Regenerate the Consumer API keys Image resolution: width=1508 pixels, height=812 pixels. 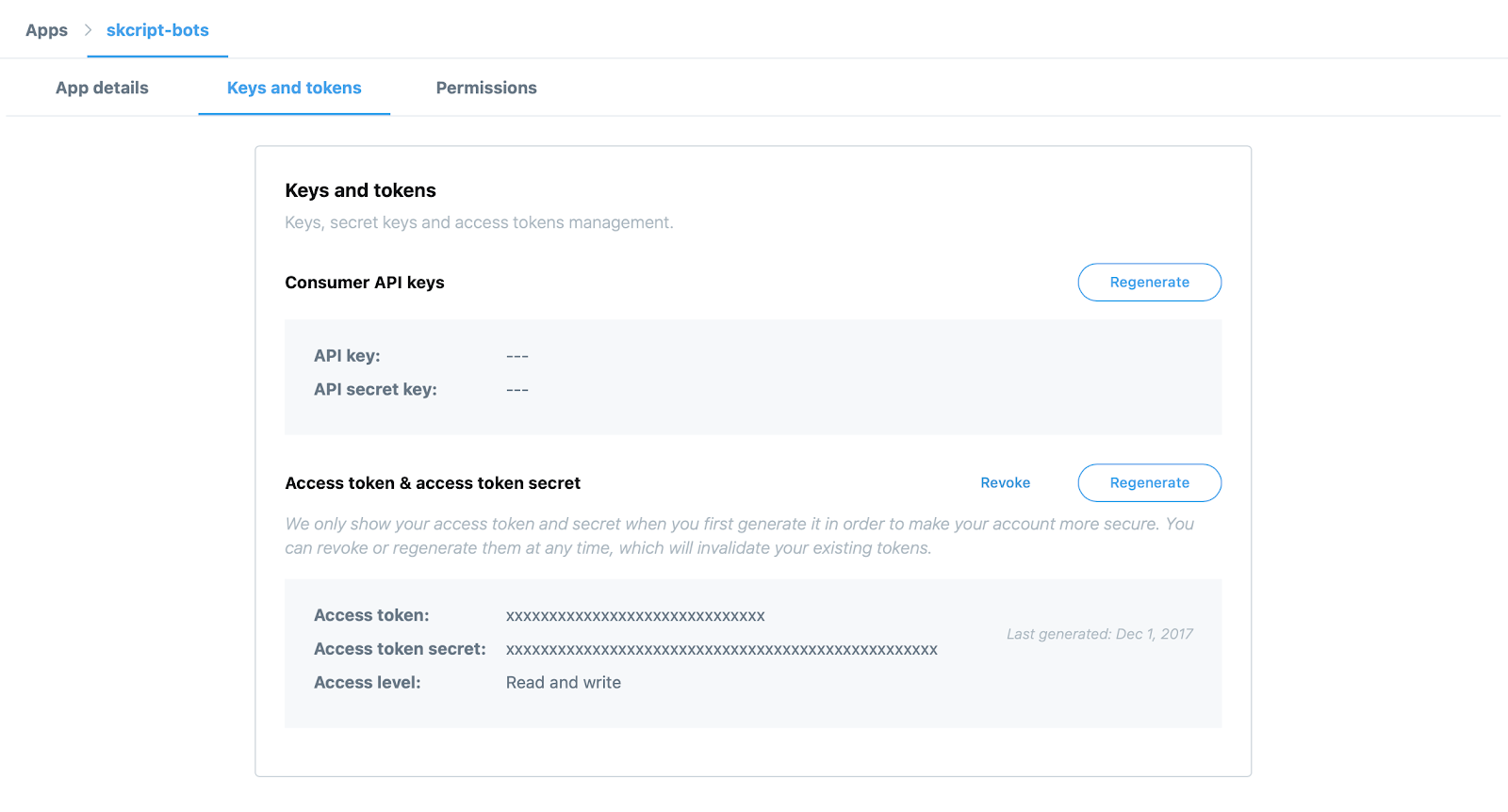point(1148,282)
